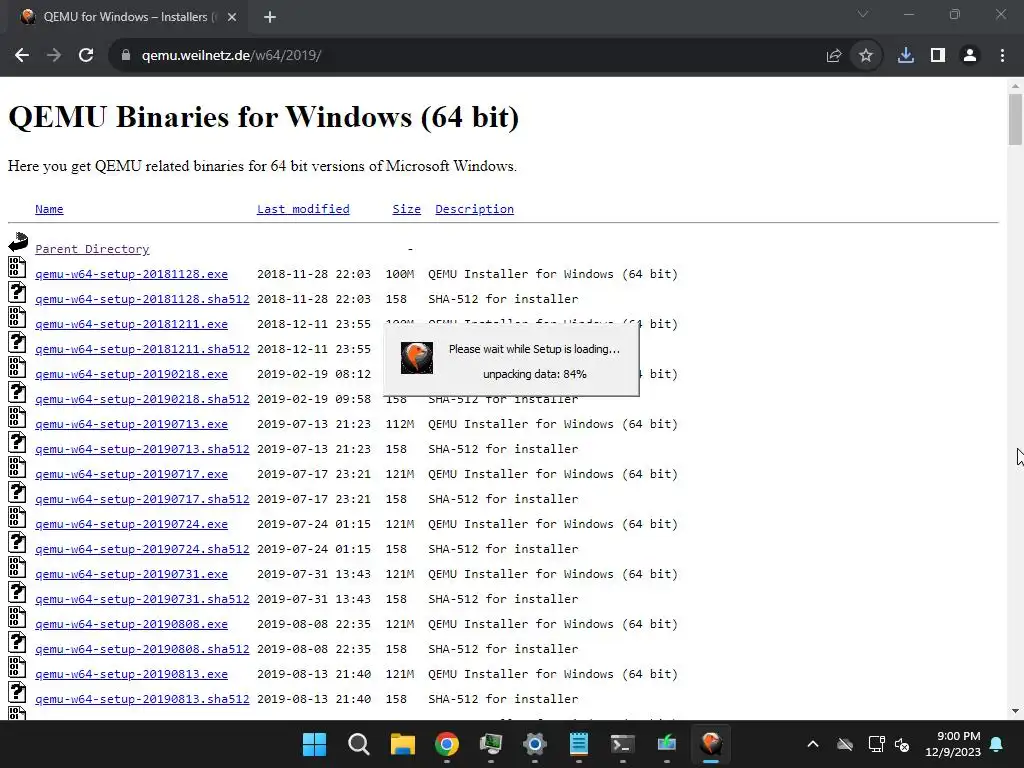Open qemu-w64-setup-20181128.sha512 link
This screenshot has width=1024, height=768.
coord(142,298)
